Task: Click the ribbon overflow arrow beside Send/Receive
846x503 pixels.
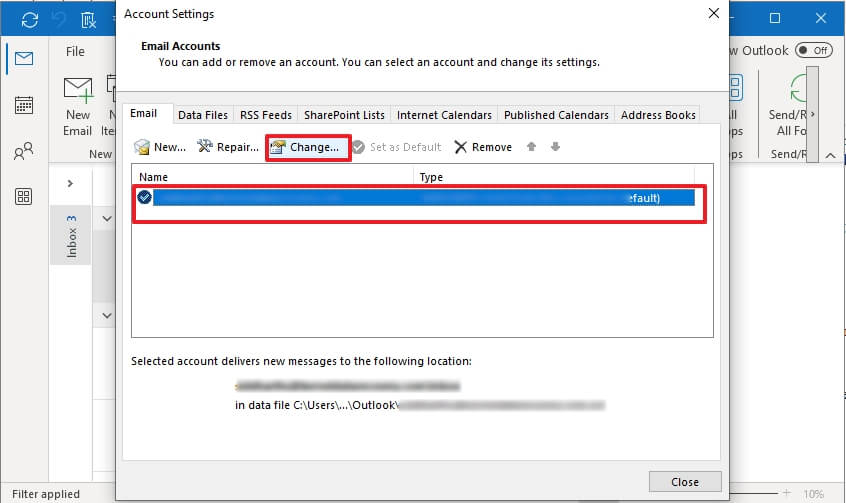Action: click(x=813, y=114)
